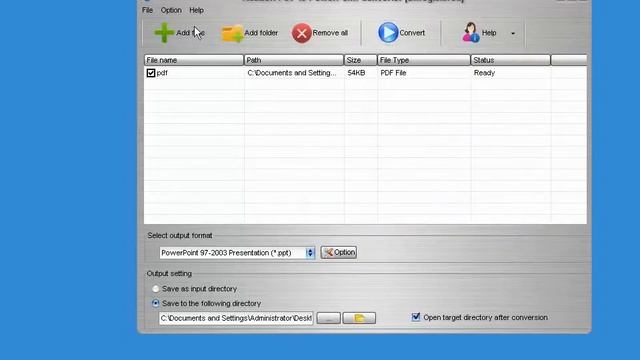Sort list by Status column header
Viewport: 640px width, 360px height.
pyautogui.click(x=510, y=60)
